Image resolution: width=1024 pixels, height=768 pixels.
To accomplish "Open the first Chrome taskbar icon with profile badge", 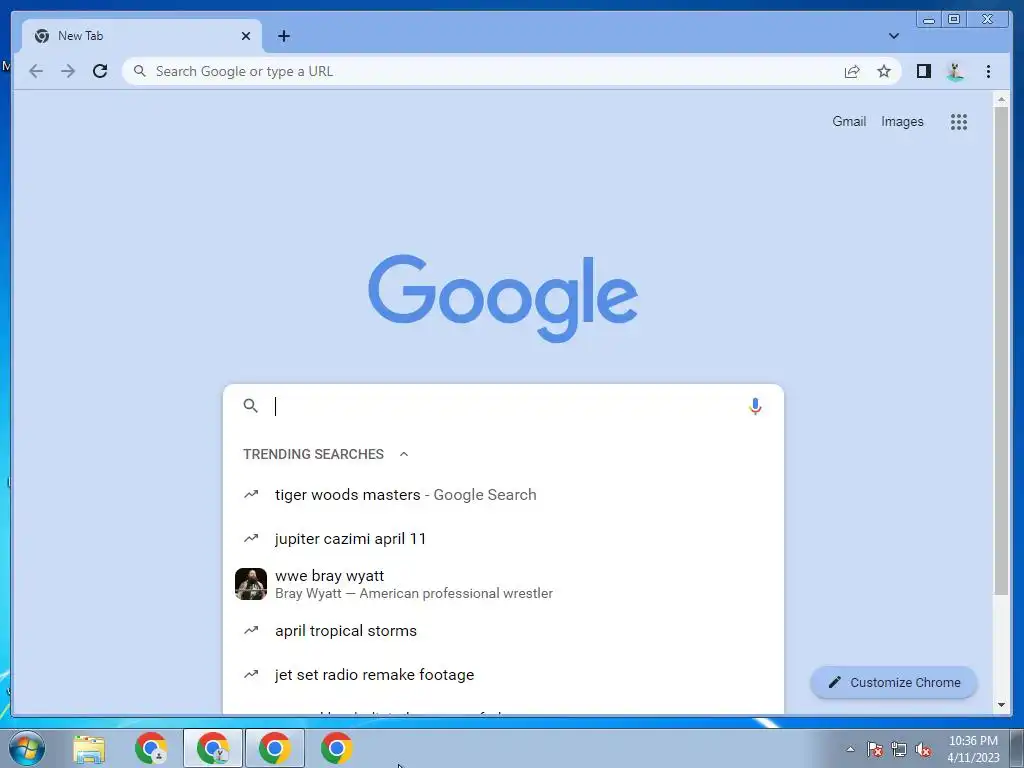I will [x=151, y=748].
